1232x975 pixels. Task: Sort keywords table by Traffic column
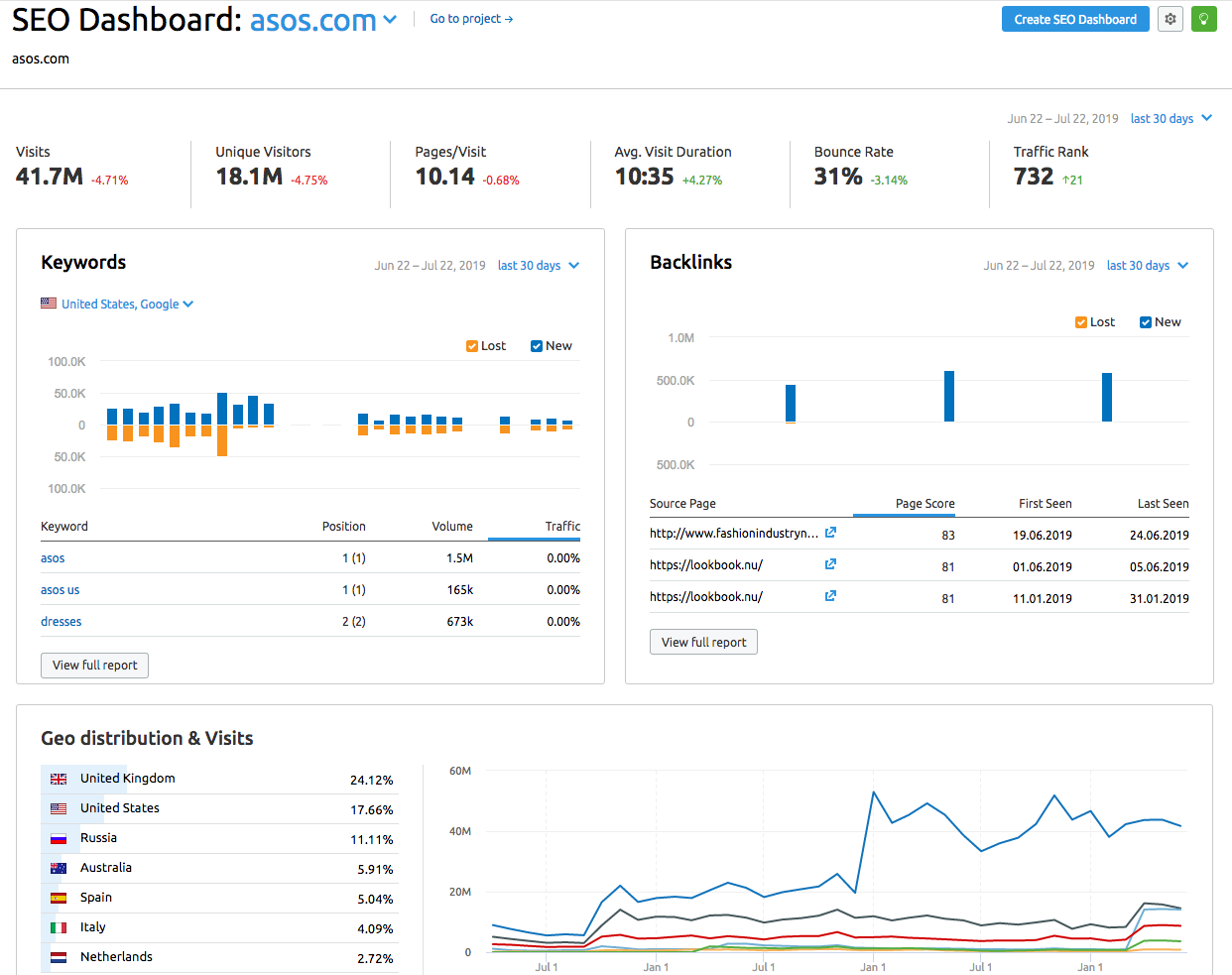coord(562,527)
